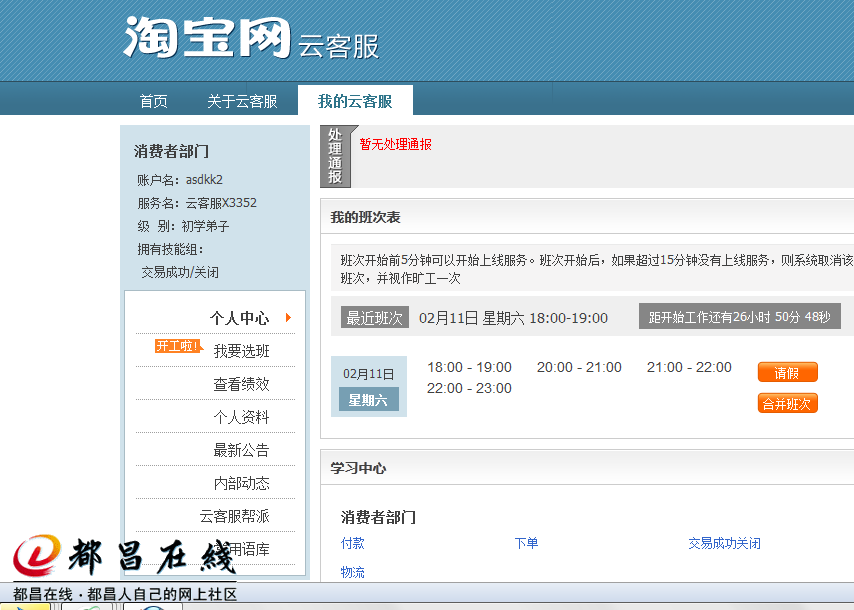Click the account name asdkk2
The height and width of the screenshot is (610, 854).
pos(204,180)
